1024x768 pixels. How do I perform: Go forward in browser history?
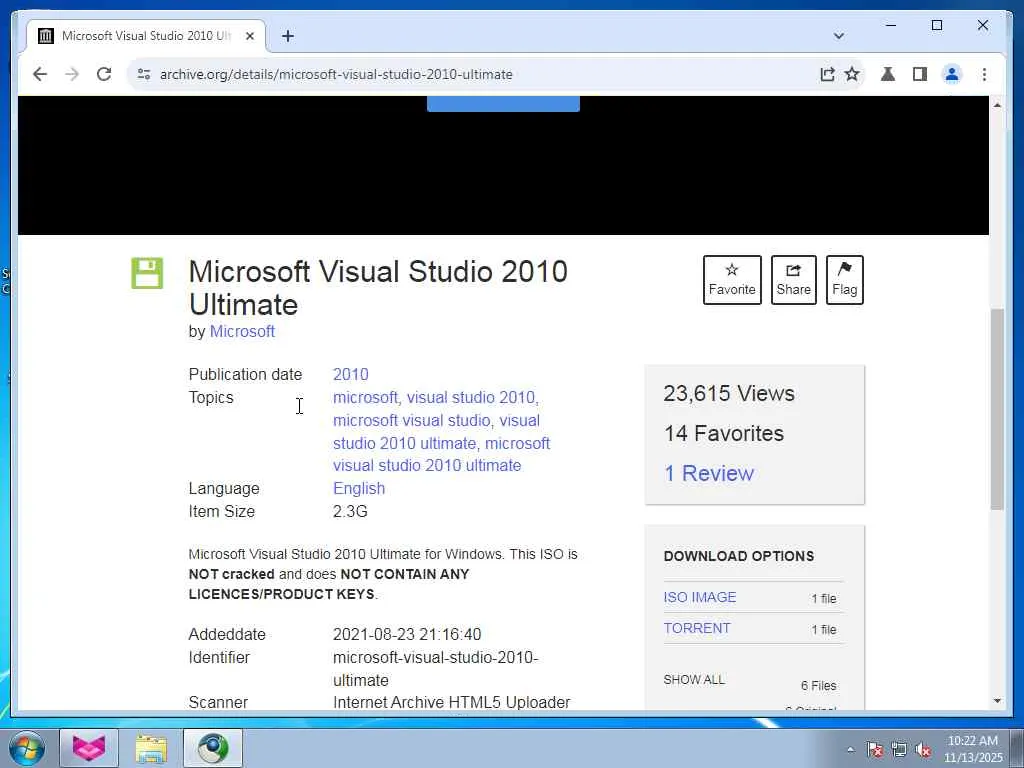pyautogui.click(x=72, y=74)
